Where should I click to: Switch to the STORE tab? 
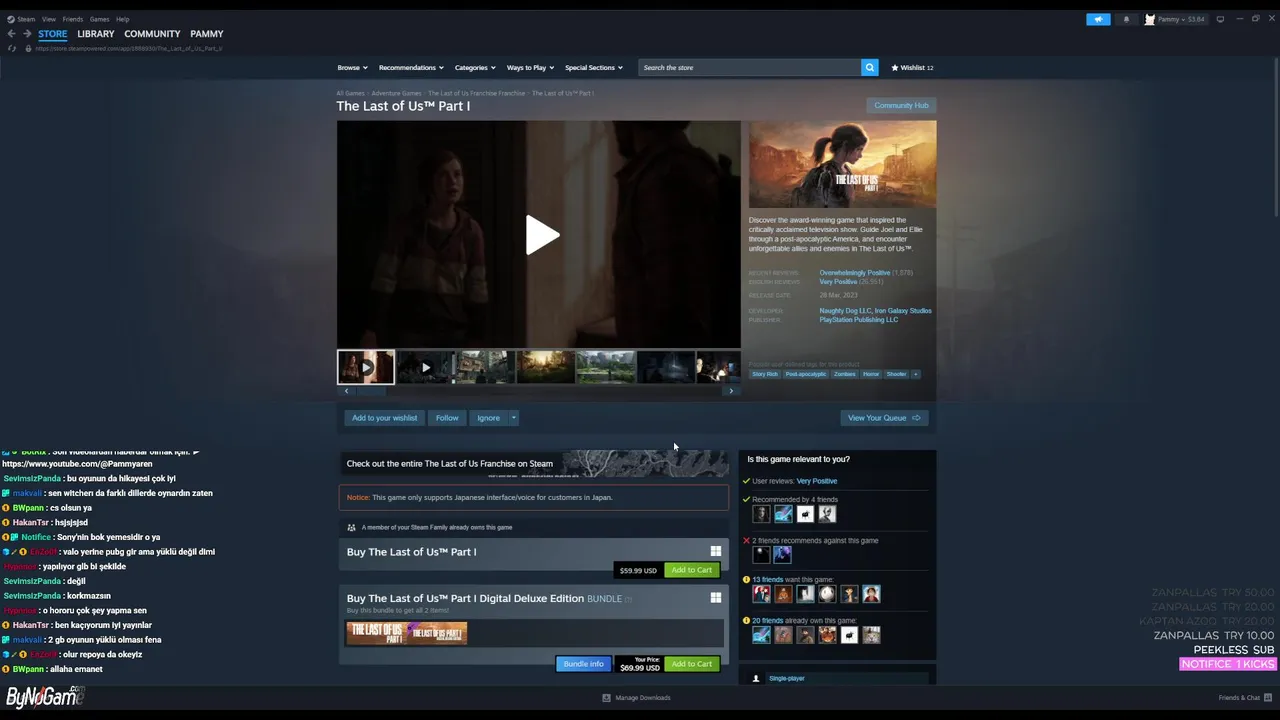tap(53, 34)
